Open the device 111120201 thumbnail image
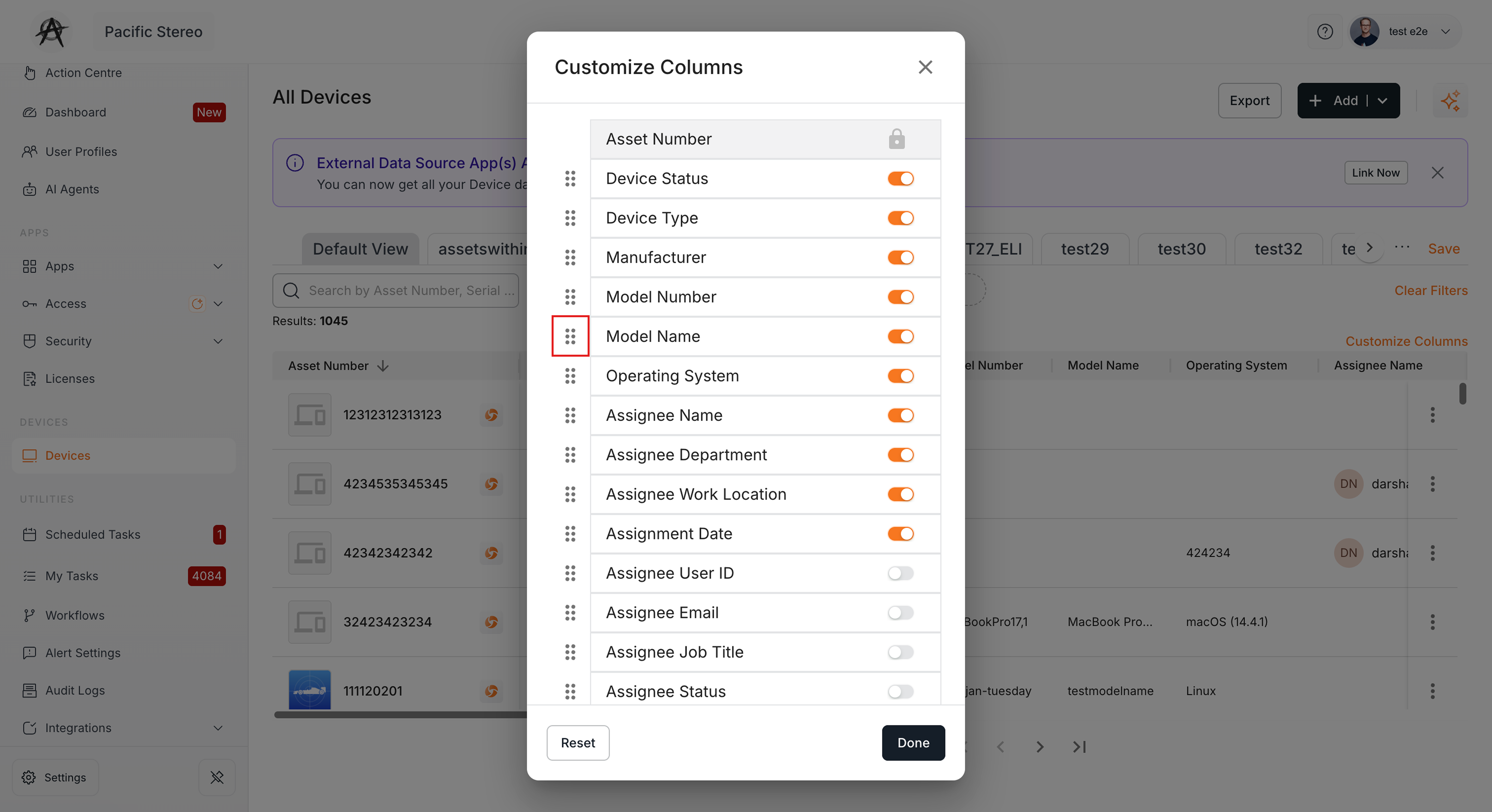Image resolution: width=1492 pixels, height=812 pixels. 309,690
